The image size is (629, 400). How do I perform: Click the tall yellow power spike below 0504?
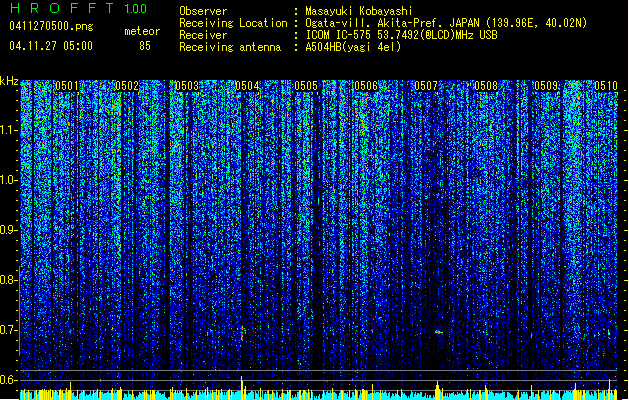[x=241, y=388]
